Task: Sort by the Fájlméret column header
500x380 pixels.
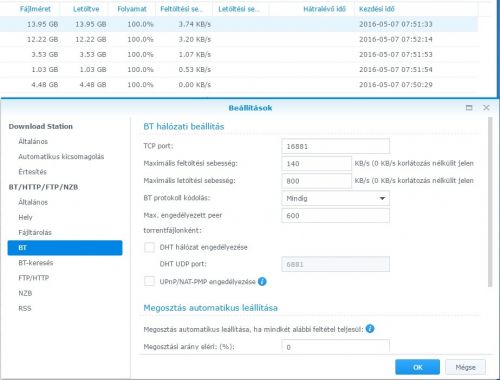Action: click(x=35, y=9)
